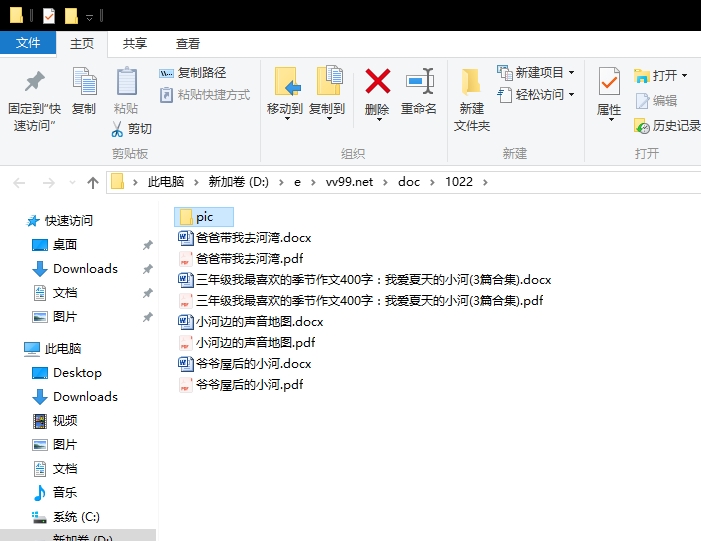Click the Pin to Quick Access icon
Screen dimensions: 701x541
[34, 81]
